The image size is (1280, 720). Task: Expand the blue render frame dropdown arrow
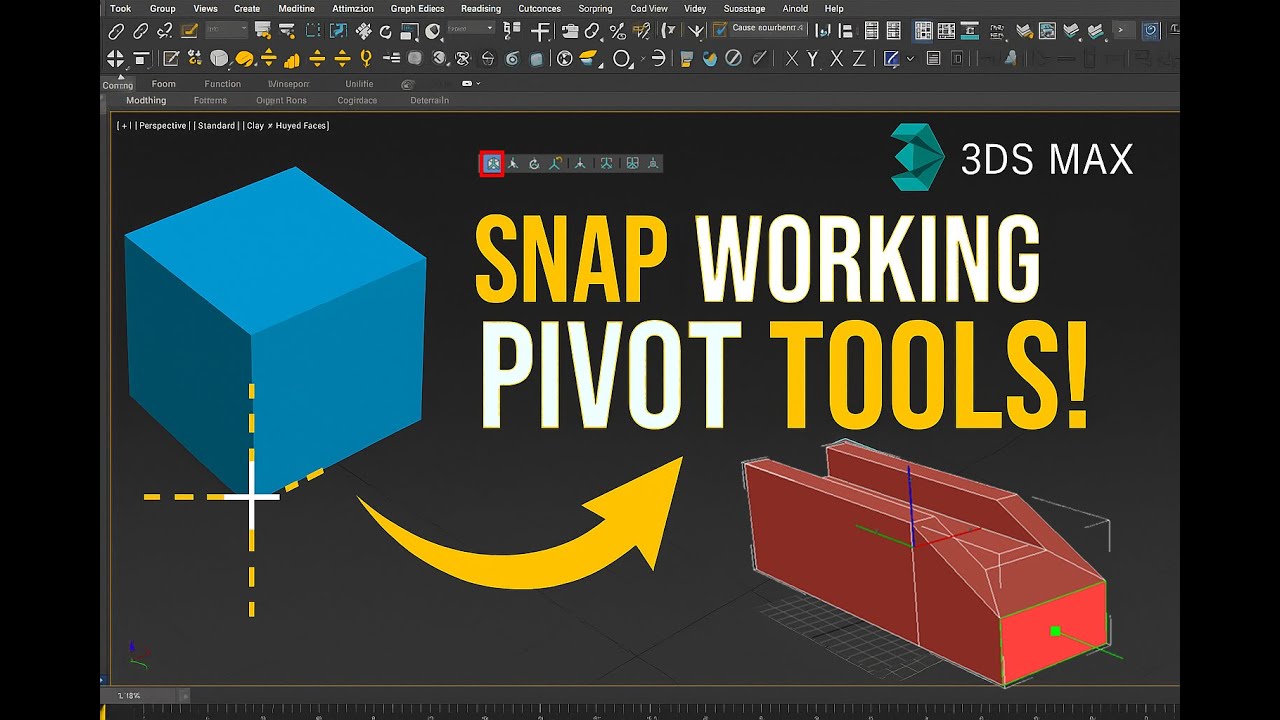[x=910, y=58]
